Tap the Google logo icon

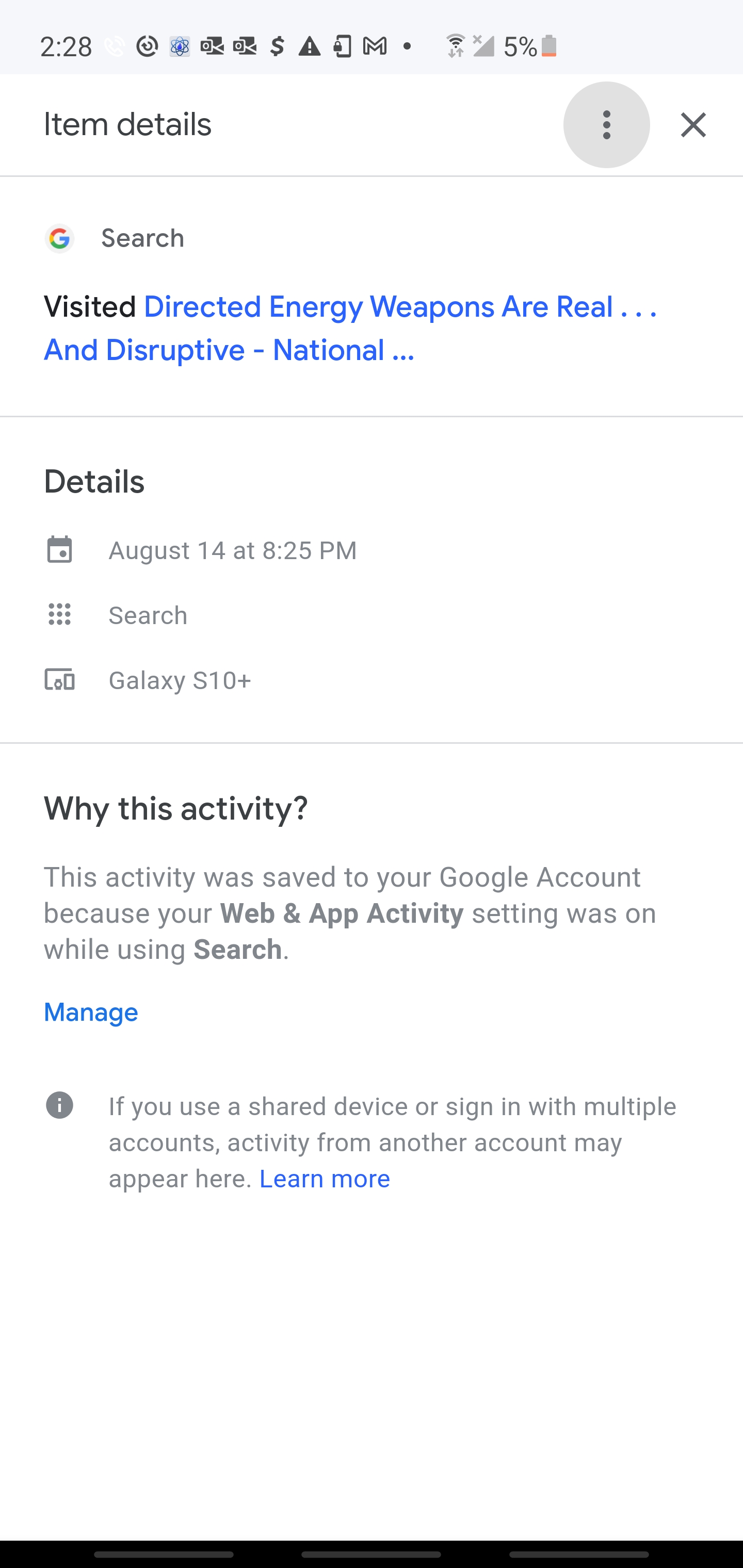[60, 238]
